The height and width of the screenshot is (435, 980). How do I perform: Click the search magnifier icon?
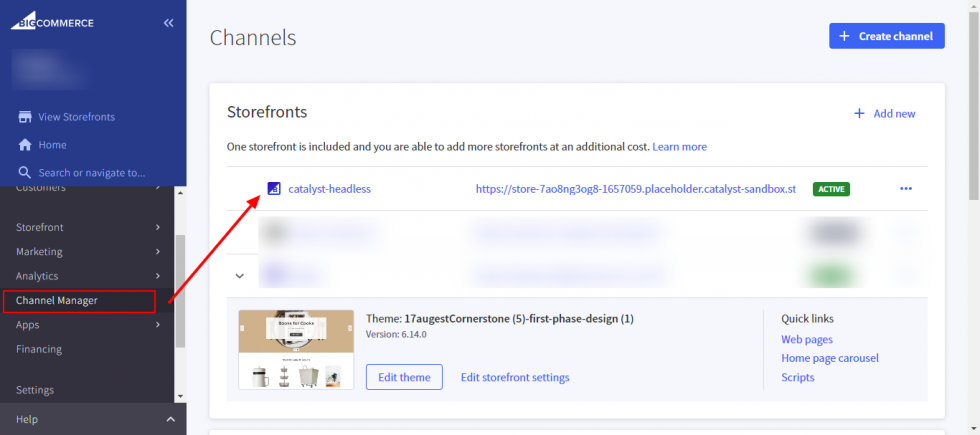pos(25,172)
